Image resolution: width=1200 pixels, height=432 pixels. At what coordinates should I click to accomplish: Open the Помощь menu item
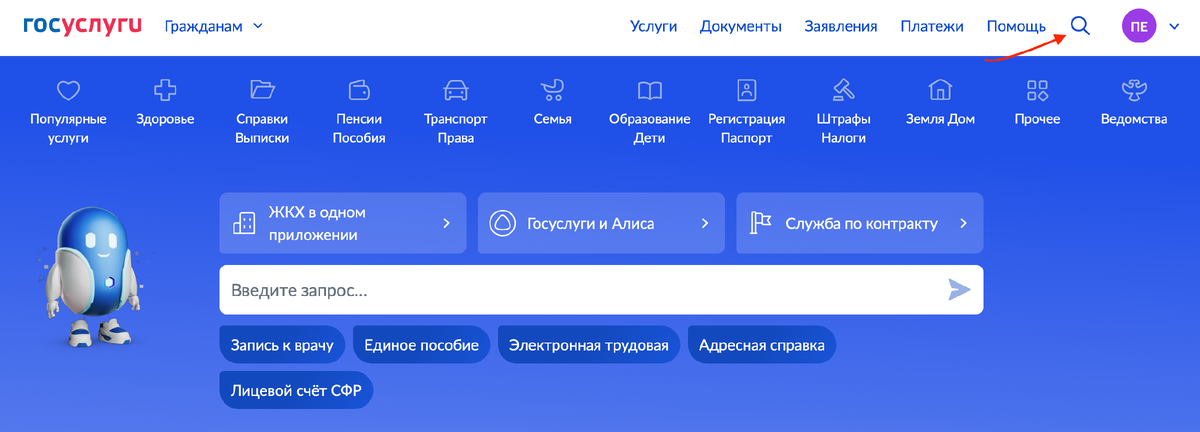coord(1016,27)
